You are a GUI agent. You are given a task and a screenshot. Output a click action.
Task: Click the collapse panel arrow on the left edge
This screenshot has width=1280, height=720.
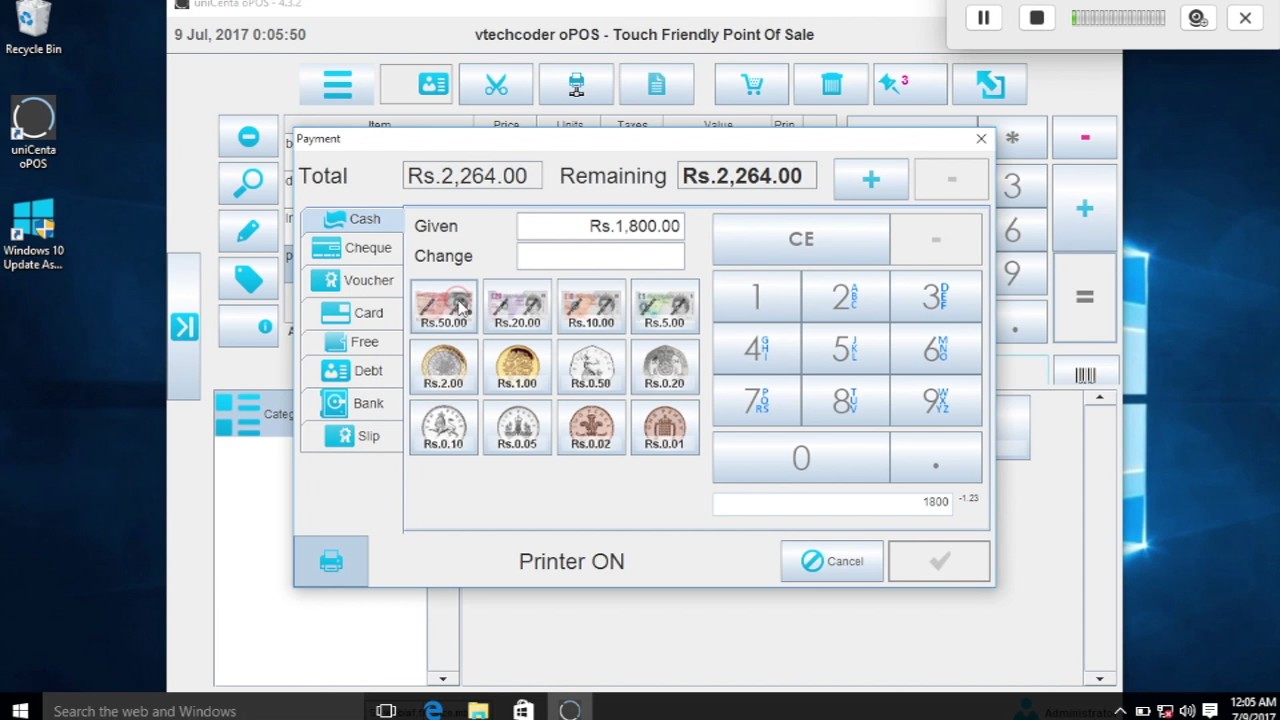(x=184, y=327)
